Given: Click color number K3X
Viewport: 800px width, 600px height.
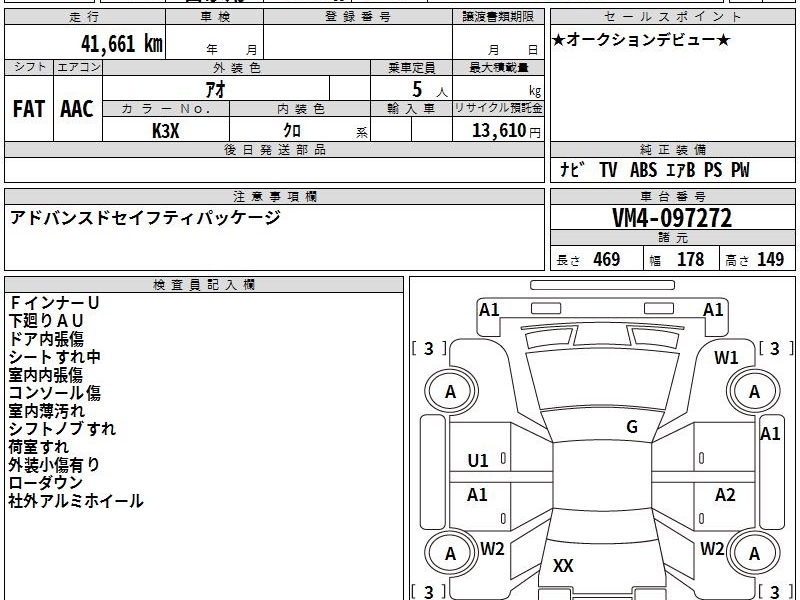Looking at the screenshot, I should pyautogui.click(x=166, y=131).
